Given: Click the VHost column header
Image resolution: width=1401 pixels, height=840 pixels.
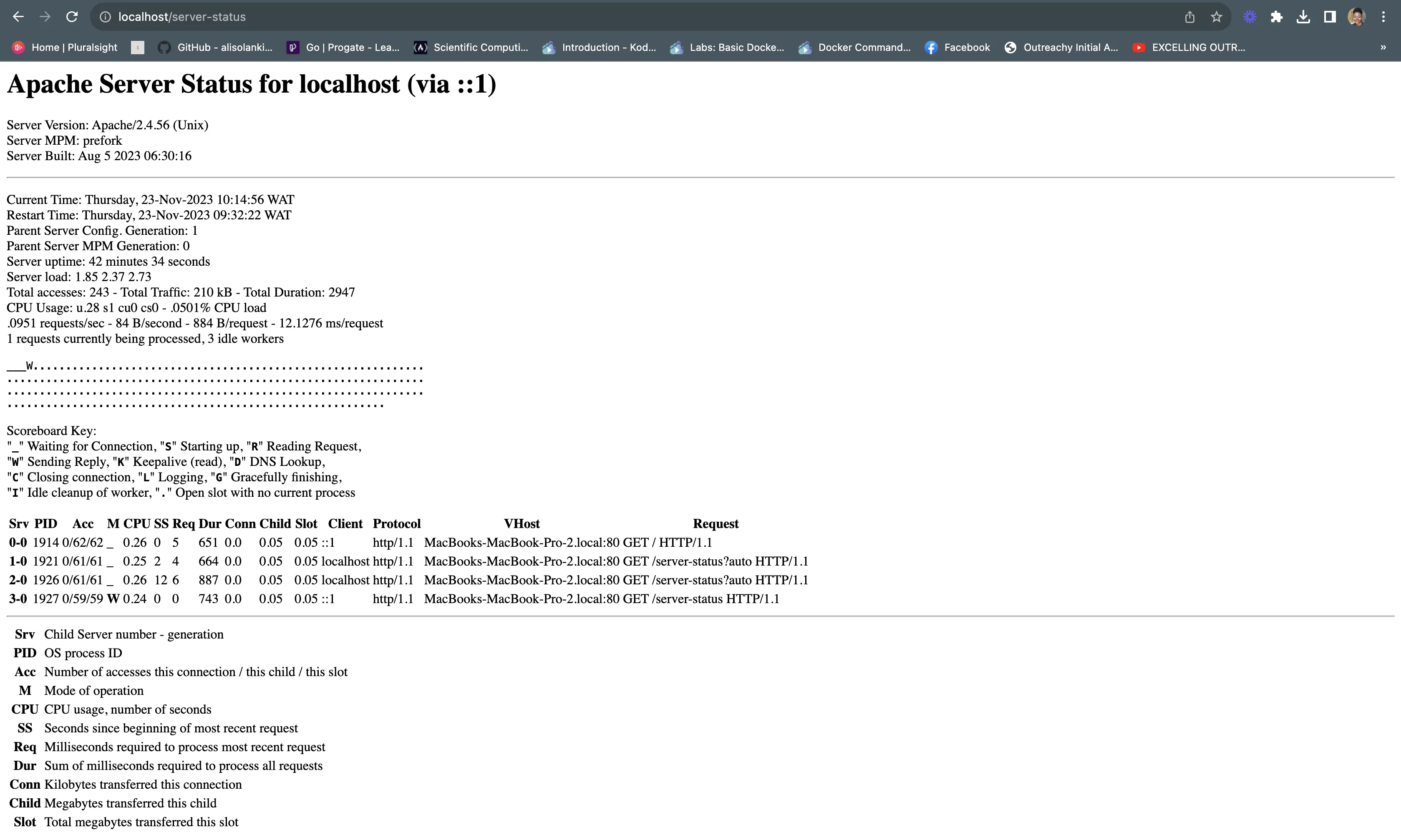Looking at the screenshot, I should pos(522,523).
